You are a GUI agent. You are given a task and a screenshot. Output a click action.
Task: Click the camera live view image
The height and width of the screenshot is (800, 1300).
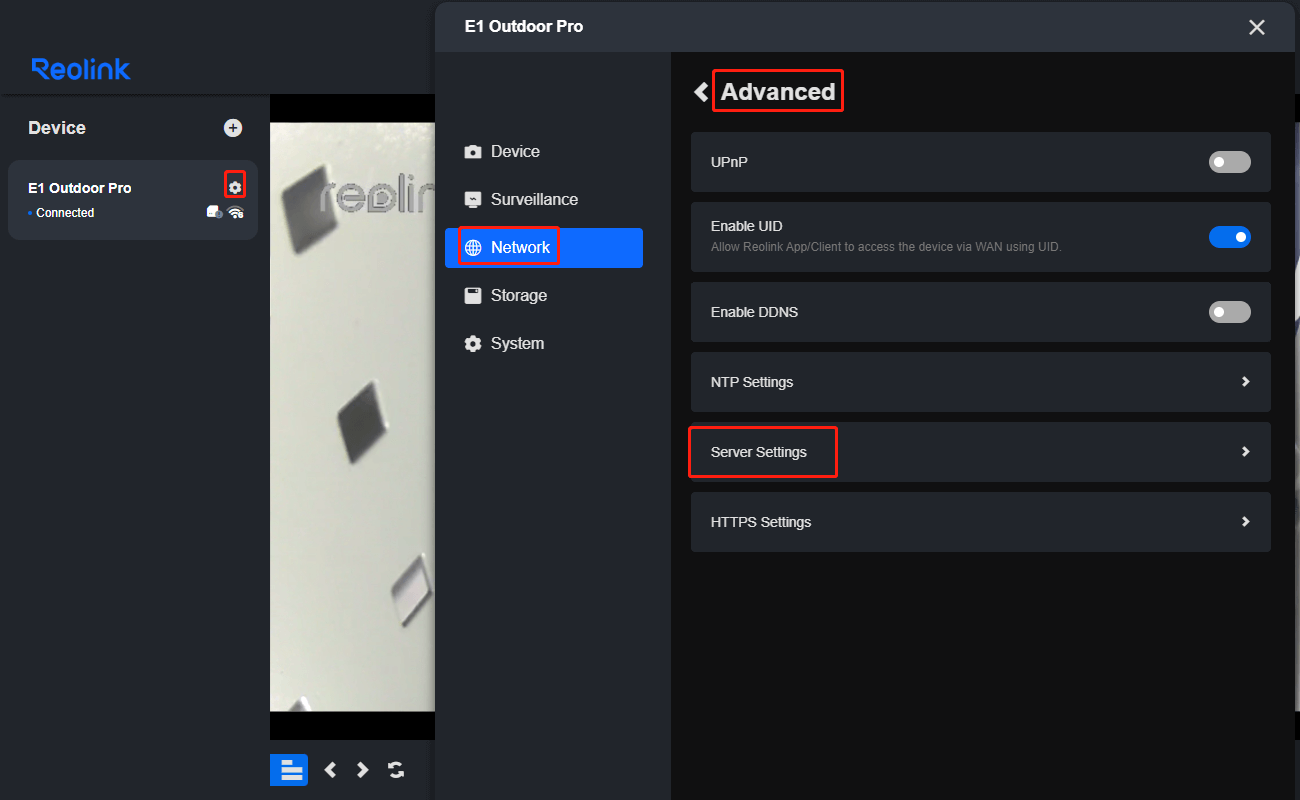pos(353,417)
